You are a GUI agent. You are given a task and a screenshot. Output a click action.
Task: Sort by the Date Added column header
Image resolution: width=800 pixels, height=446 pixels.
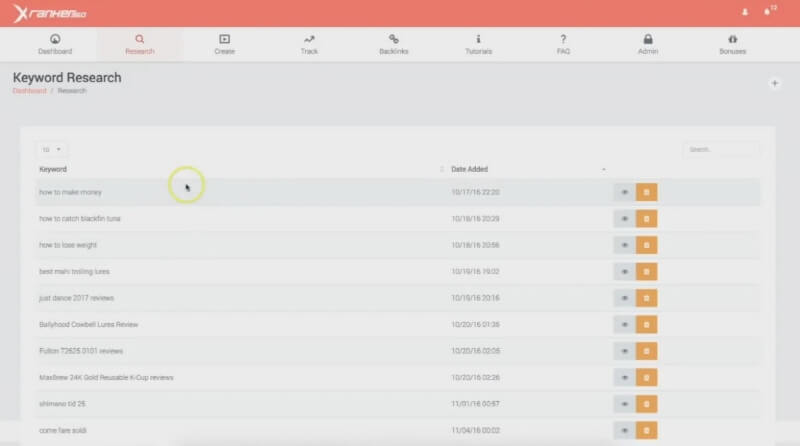tap(469, 169)
